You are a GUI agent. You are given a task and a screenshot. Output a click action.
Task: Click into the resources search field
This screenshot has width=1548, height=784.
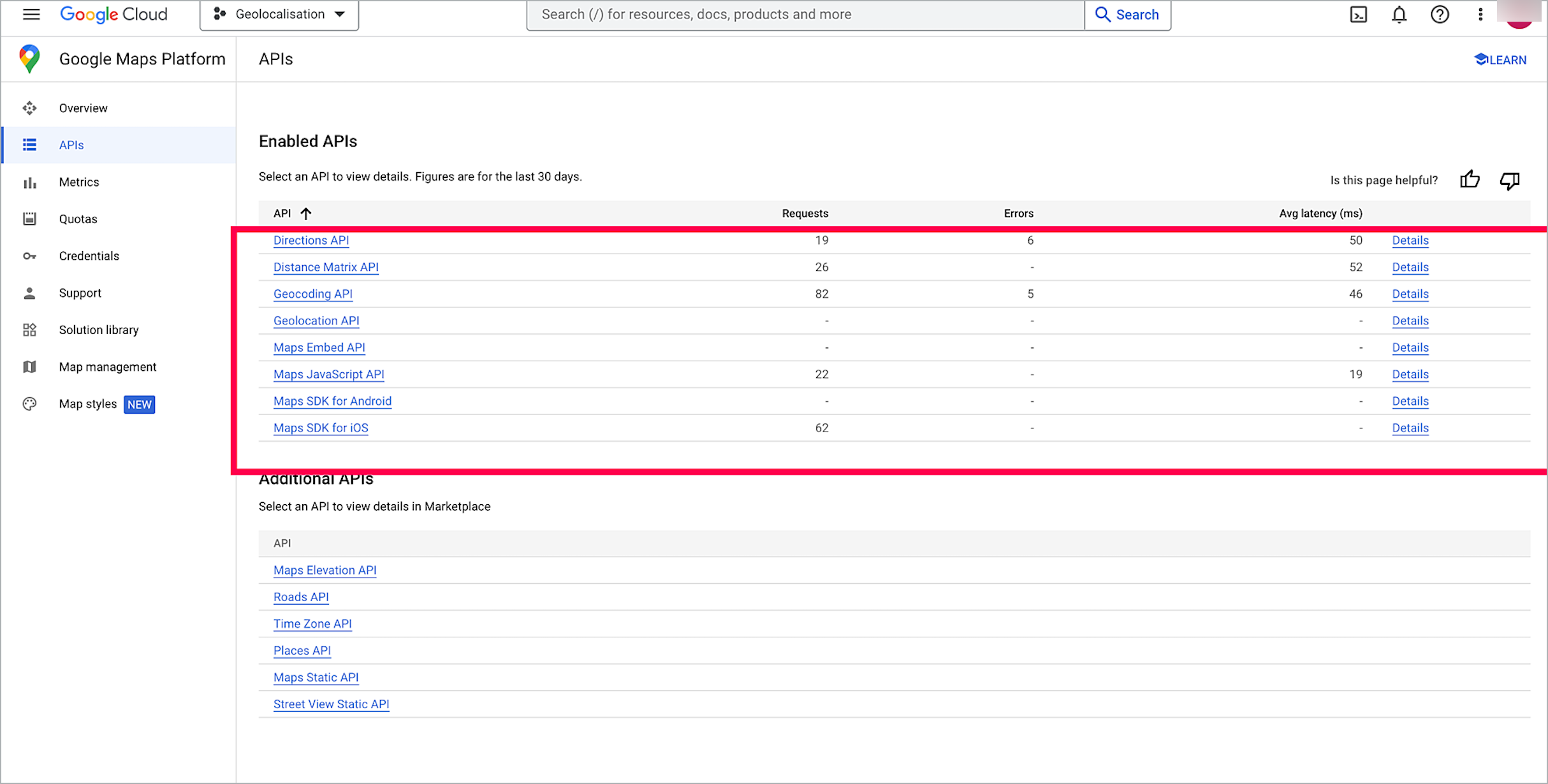805,15
